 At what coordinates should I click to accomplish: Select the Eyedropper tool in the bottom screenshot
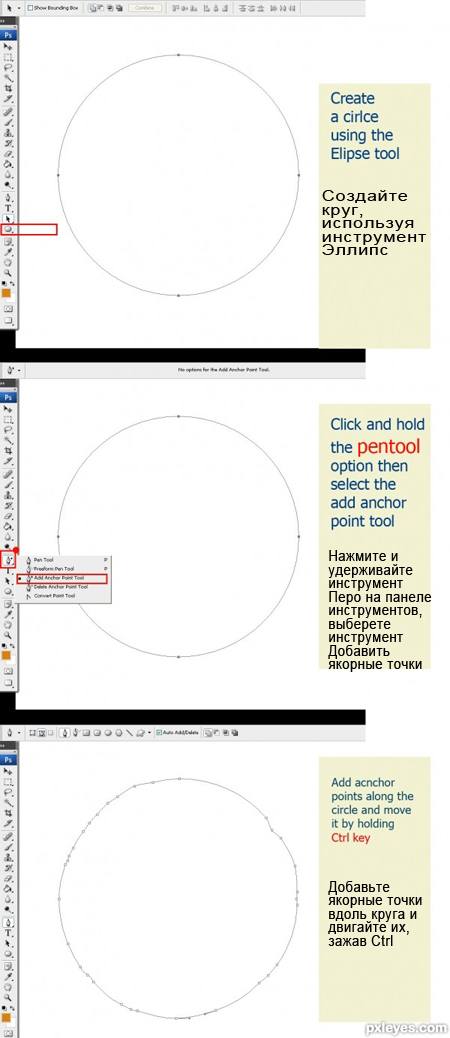(x=9, y=976)
